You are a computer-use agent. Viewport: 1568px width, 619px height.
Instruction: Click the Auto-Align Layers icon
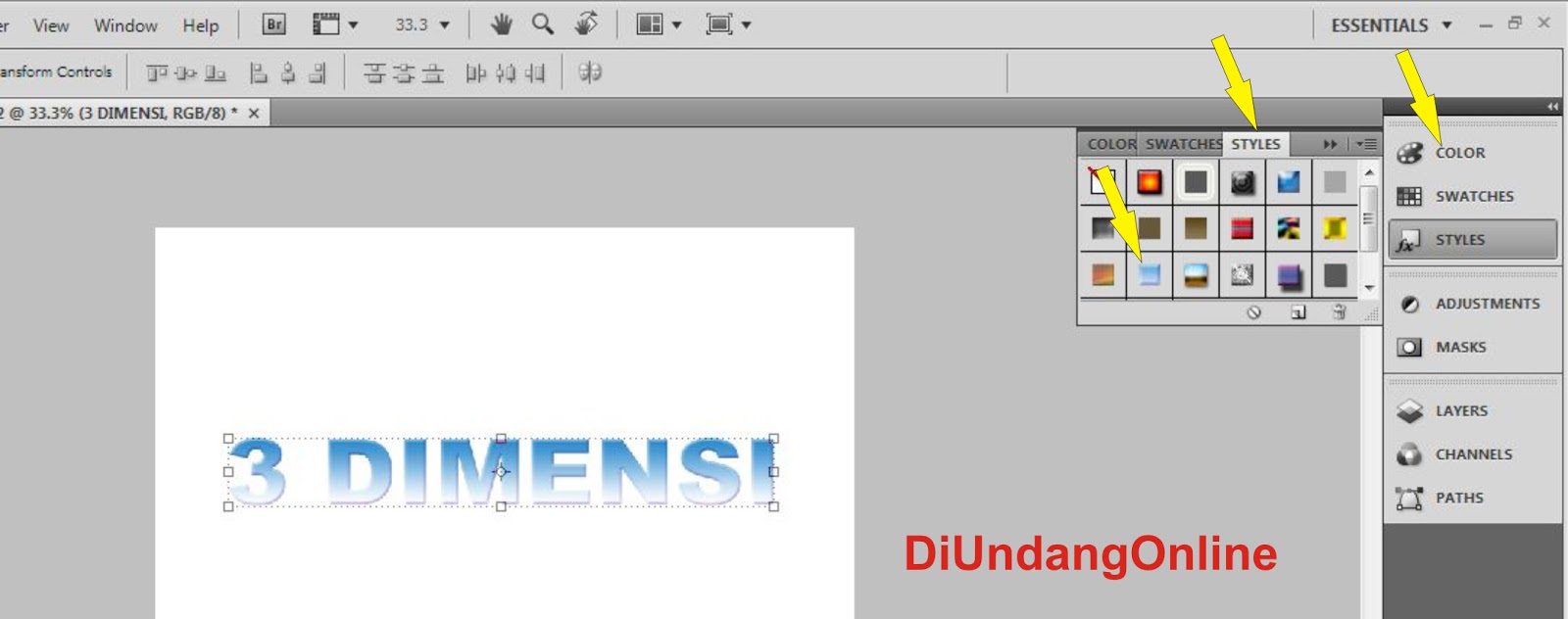pos(590,72)
